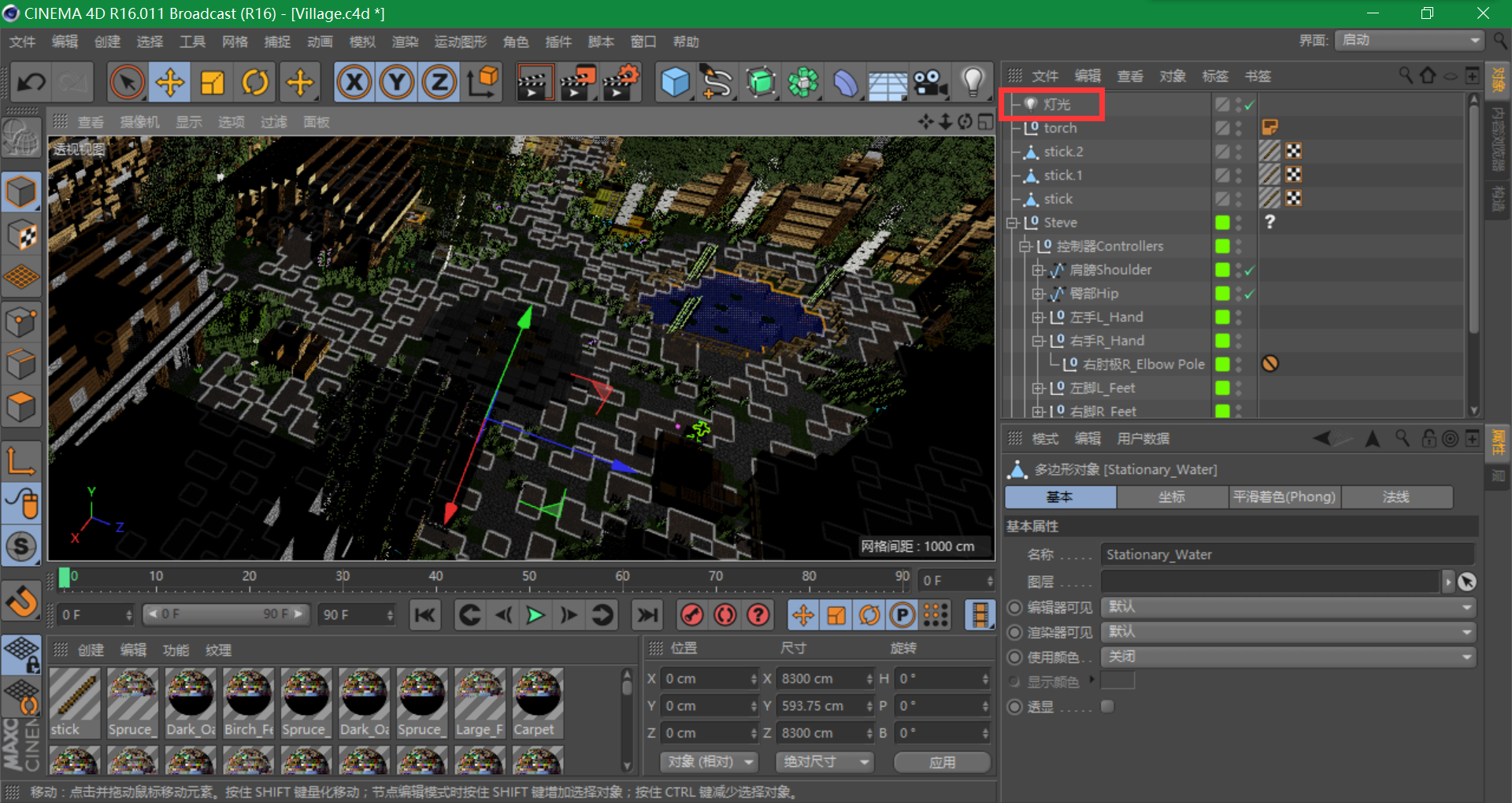
Task: Toggle the 透显 checkbox
Action: click(x=1107, y=706)
